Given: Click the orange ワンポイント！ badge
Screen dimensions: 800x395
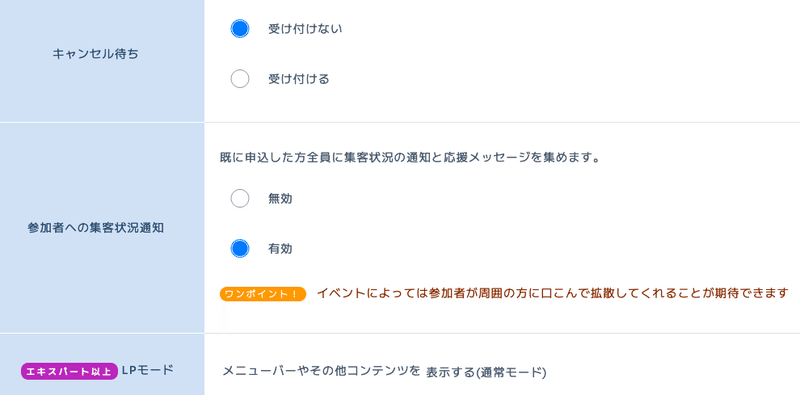Looking at the screenshot, I should click(263, 294).
